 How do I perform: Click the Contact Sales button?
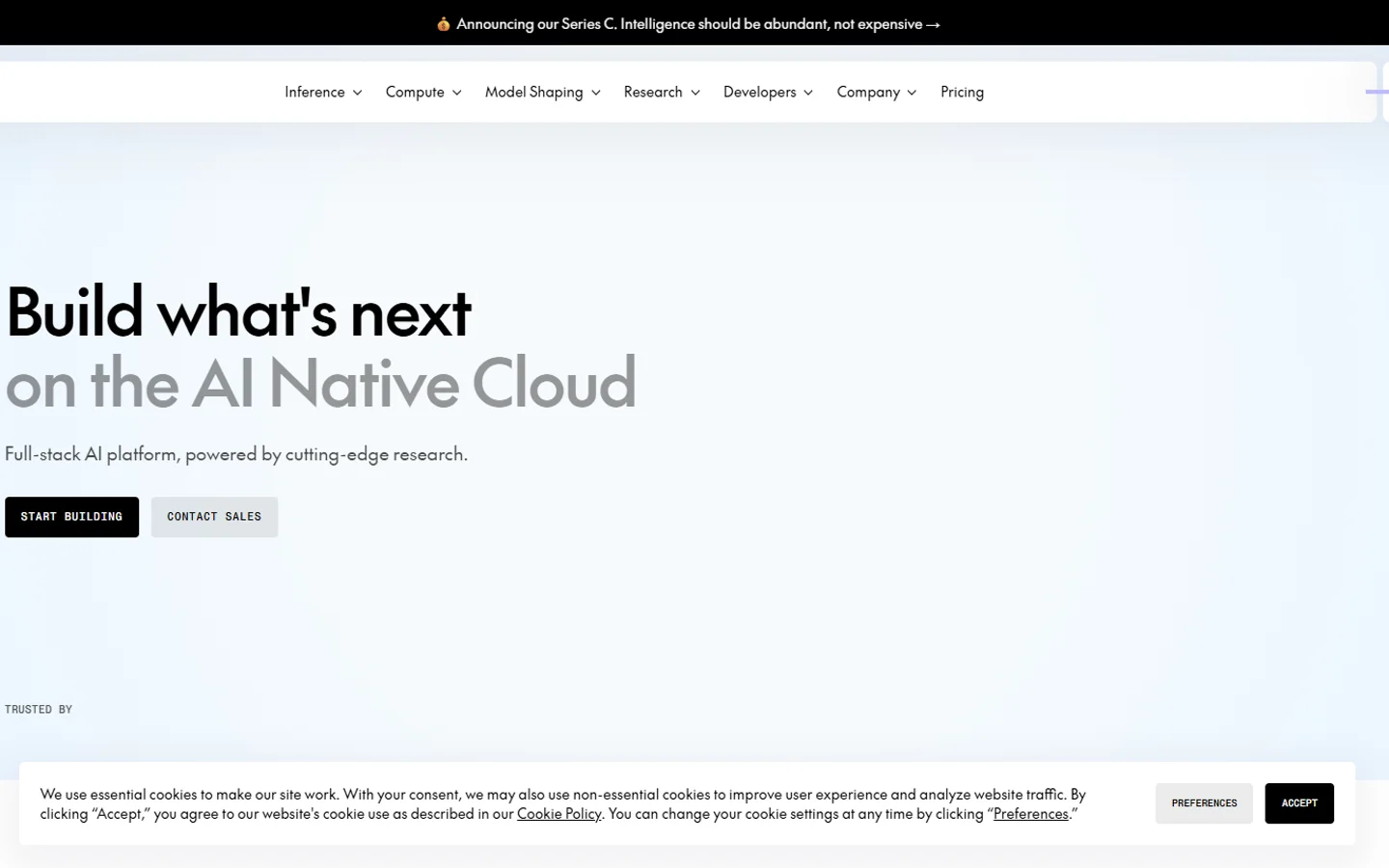click(214, 517)
